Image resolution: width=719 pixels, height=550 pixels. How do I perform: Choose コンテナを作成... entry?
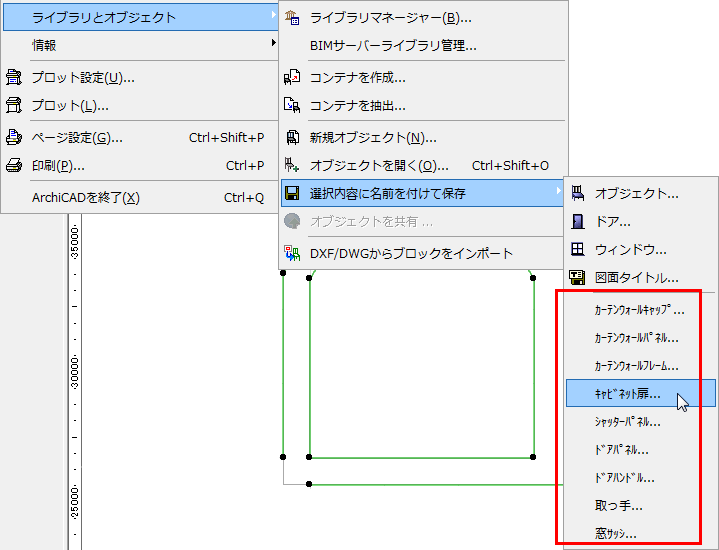[423, 78]
